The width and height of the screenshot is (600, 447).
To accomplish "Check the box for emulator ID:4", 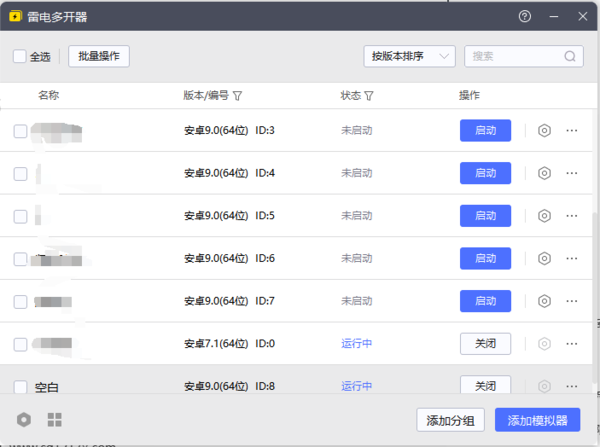I will [x=20, y=174].
